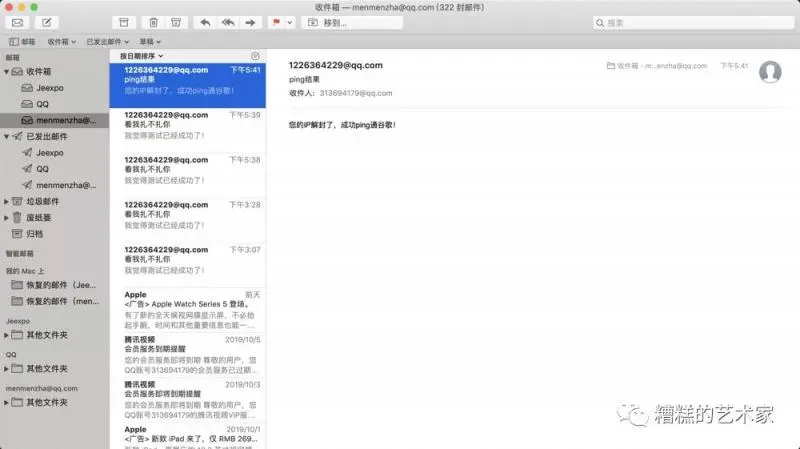800x449 pixels.
Task: Expand 其他文件夹 under QQ
Action: (x=6, y=369)
